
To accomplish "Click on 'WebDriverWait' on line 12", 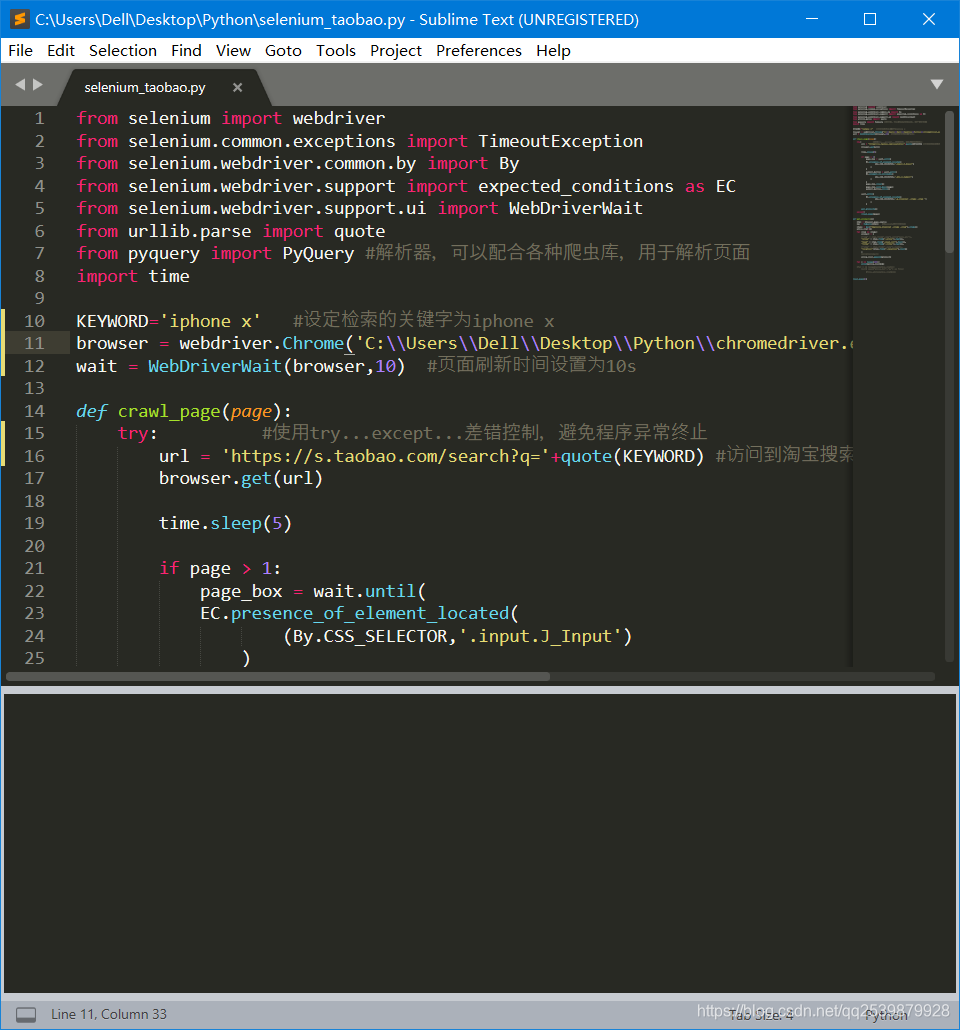I will [215, 366].
